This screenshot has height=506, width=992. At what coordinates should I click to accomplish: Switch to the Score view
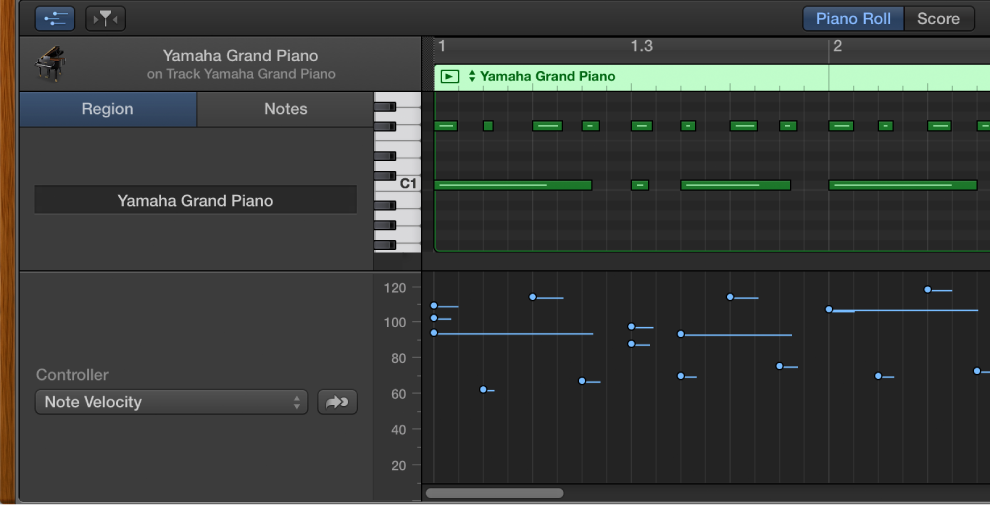tap(938, 19)
